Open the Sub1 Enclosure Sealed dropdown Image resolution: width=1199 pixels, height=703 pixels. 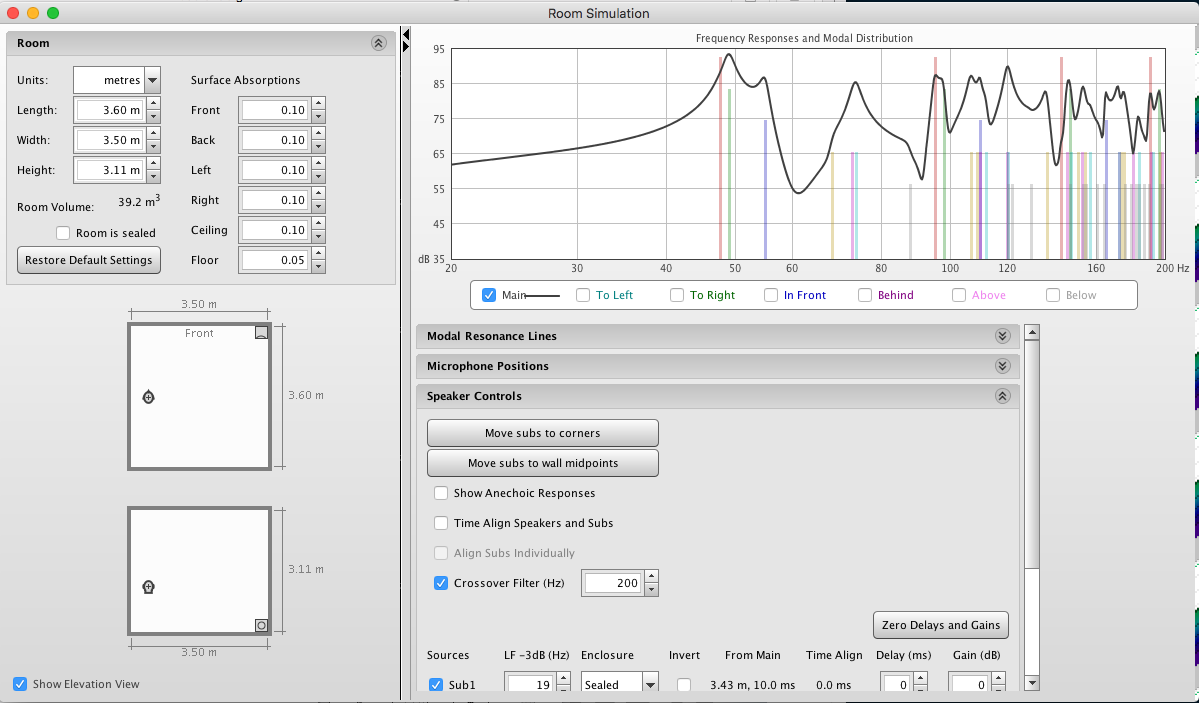click(619, 685)
